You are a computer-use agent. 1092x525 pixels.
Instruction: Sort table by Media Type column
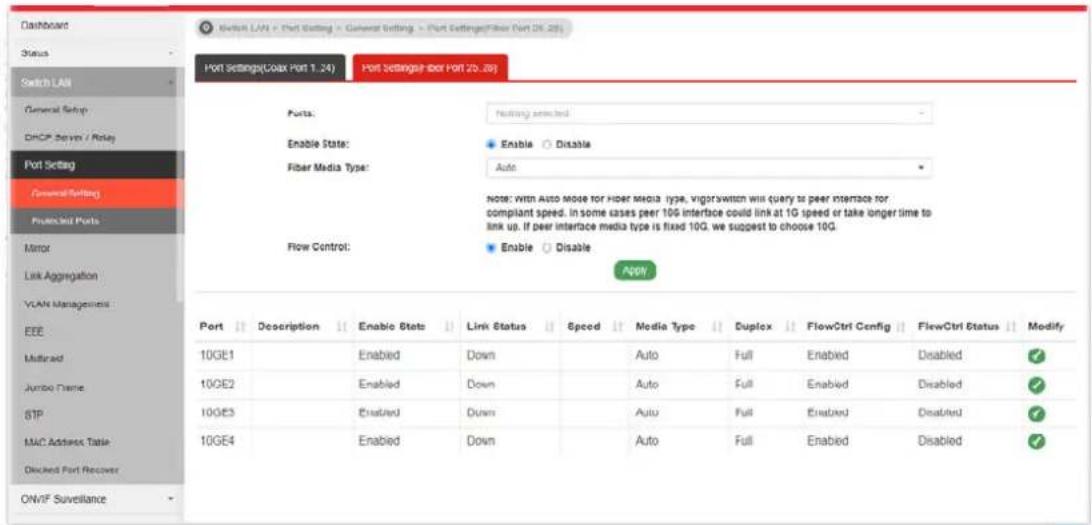717,327
